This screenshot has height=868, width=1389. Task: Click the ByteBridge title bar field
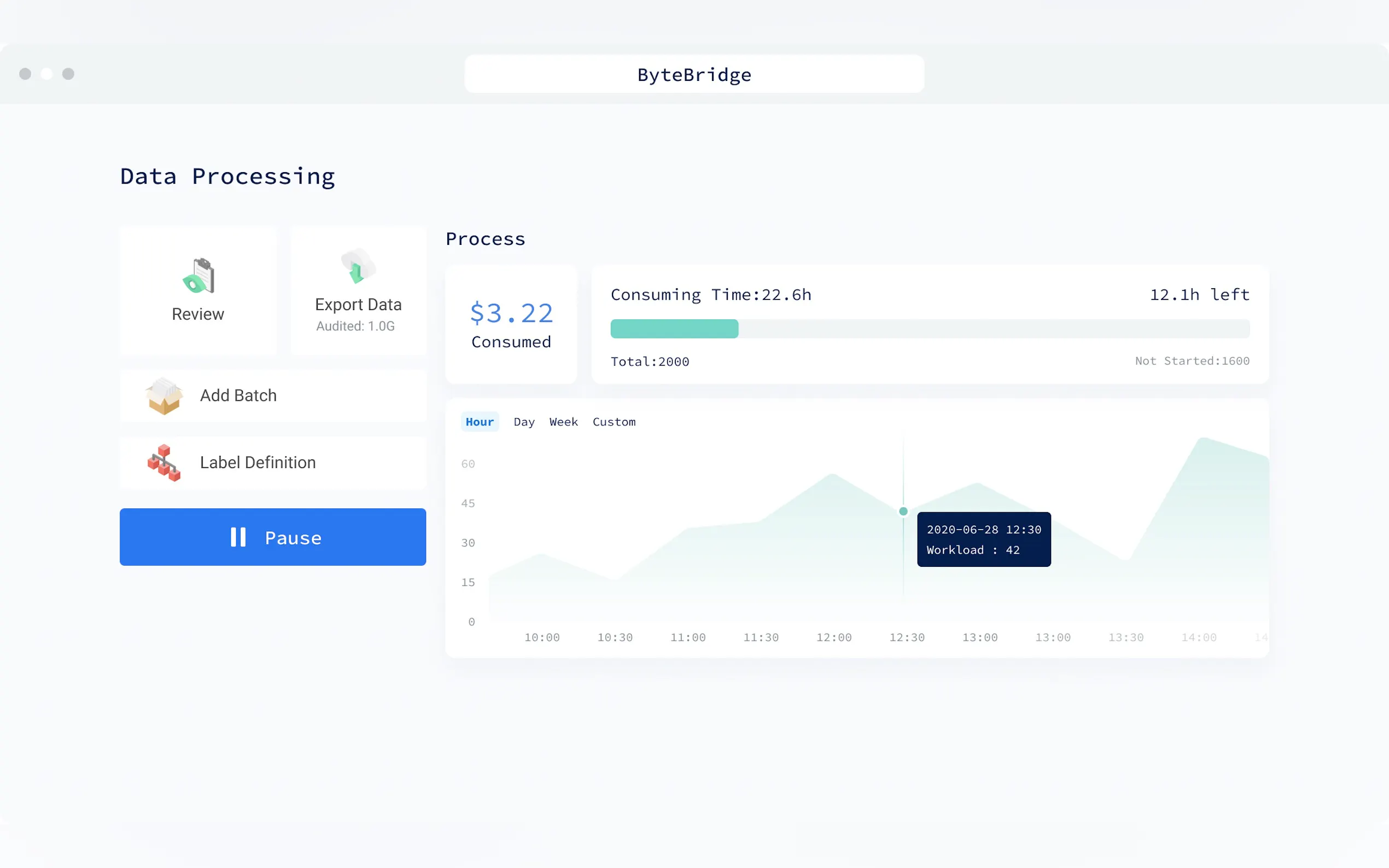click(x=694, y=74)
